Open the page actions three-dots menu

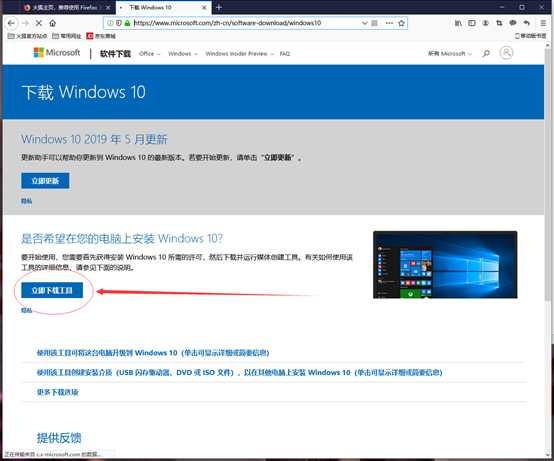389,23
